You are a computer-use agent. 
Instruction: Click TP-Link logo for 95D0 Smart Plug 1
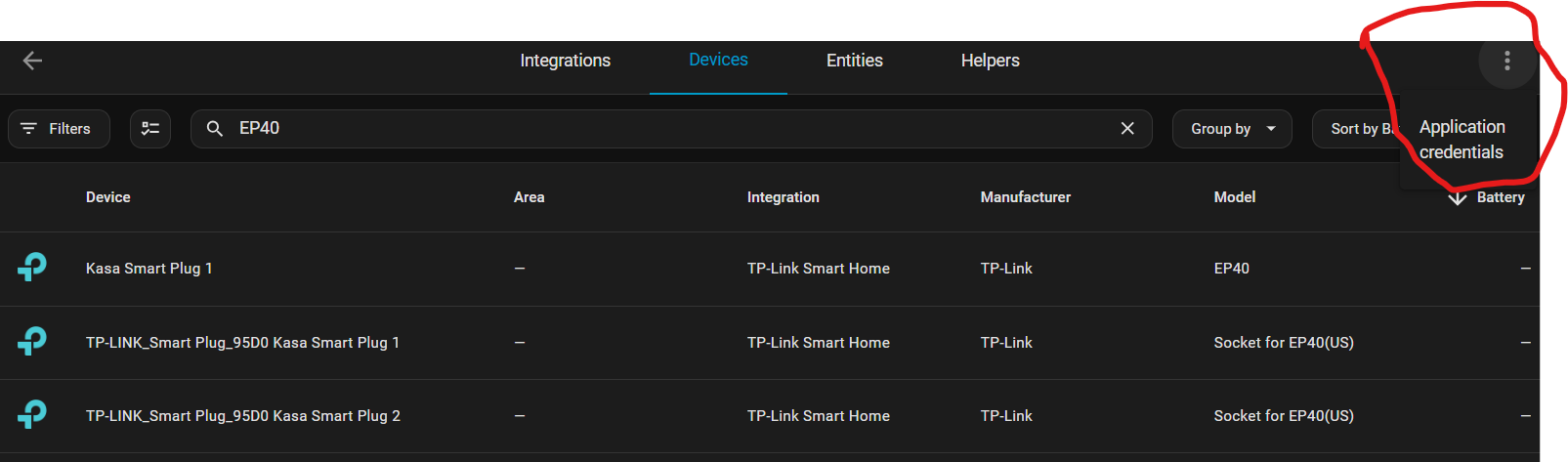pyautogui.click(x=32, y=342)
